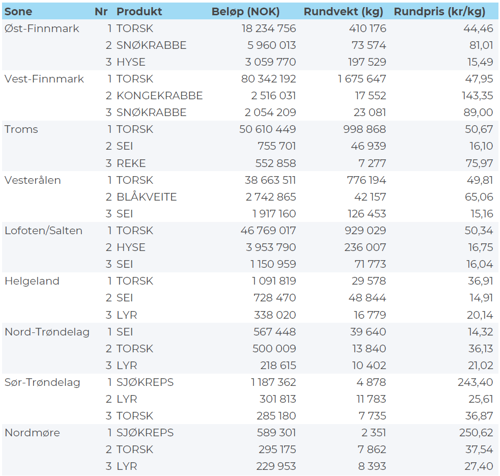Click the Sone column header
This screenshot has width=500, height=476.
(18, 12)
